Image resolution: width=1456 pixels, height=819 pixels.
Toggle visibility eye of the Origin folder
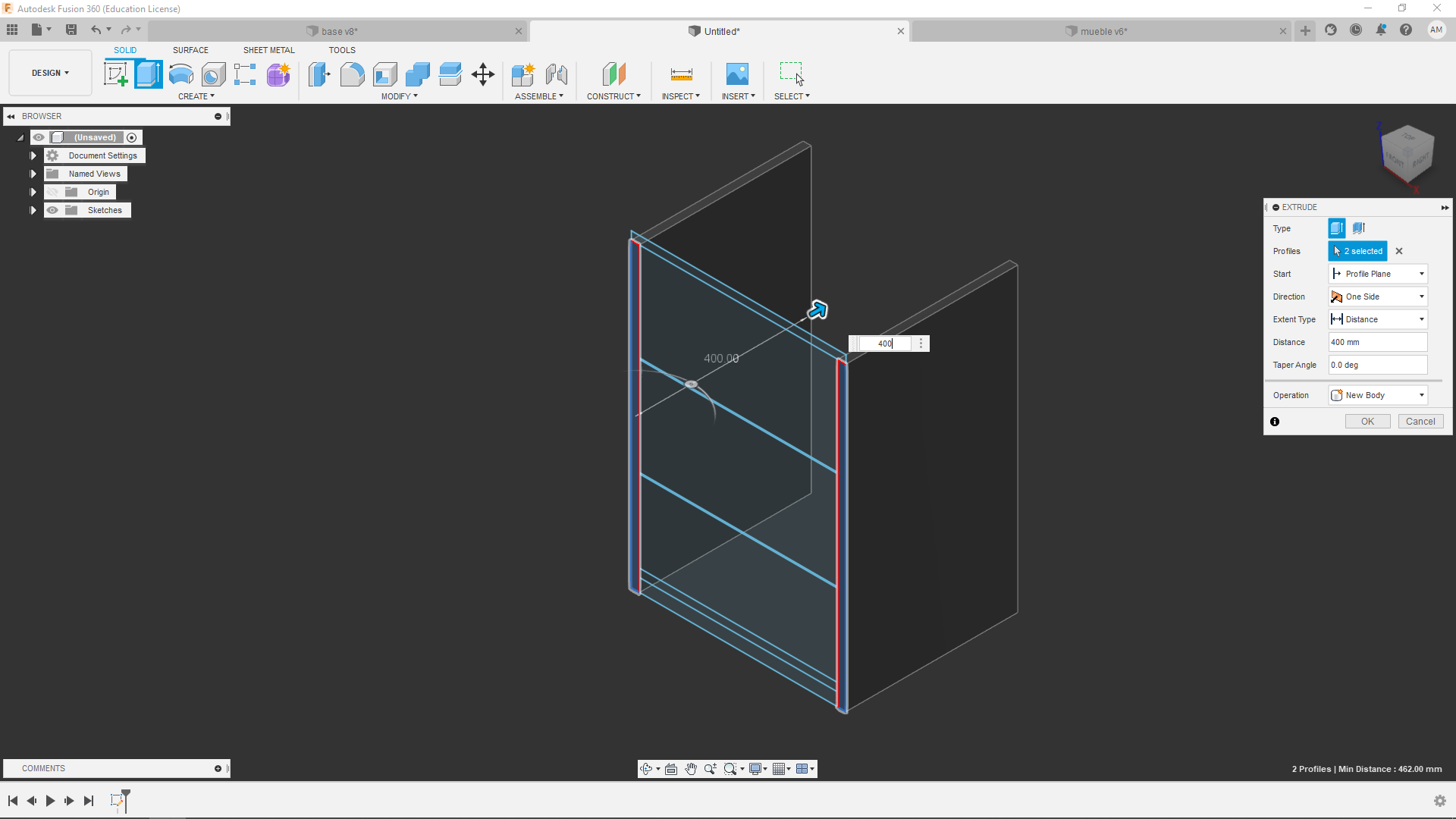52,192
